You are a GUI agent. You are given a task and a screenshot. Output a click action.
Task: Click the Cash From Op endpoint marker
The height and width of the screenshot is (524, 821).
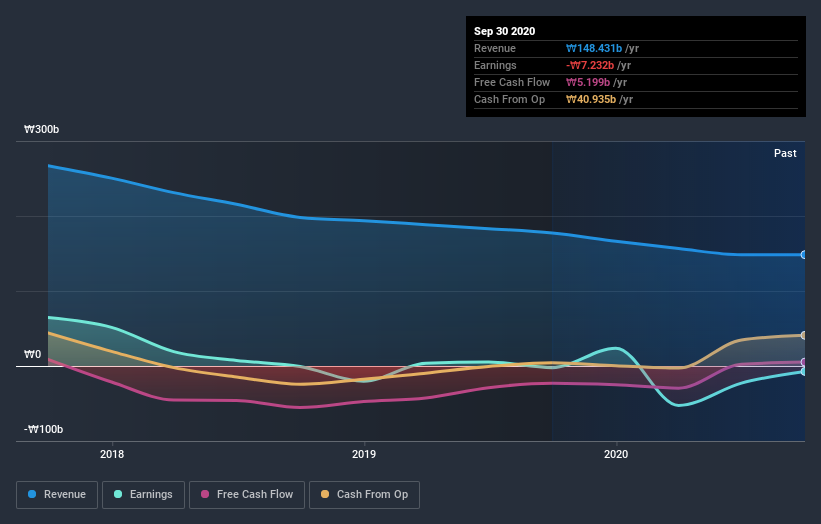point(804,336)
